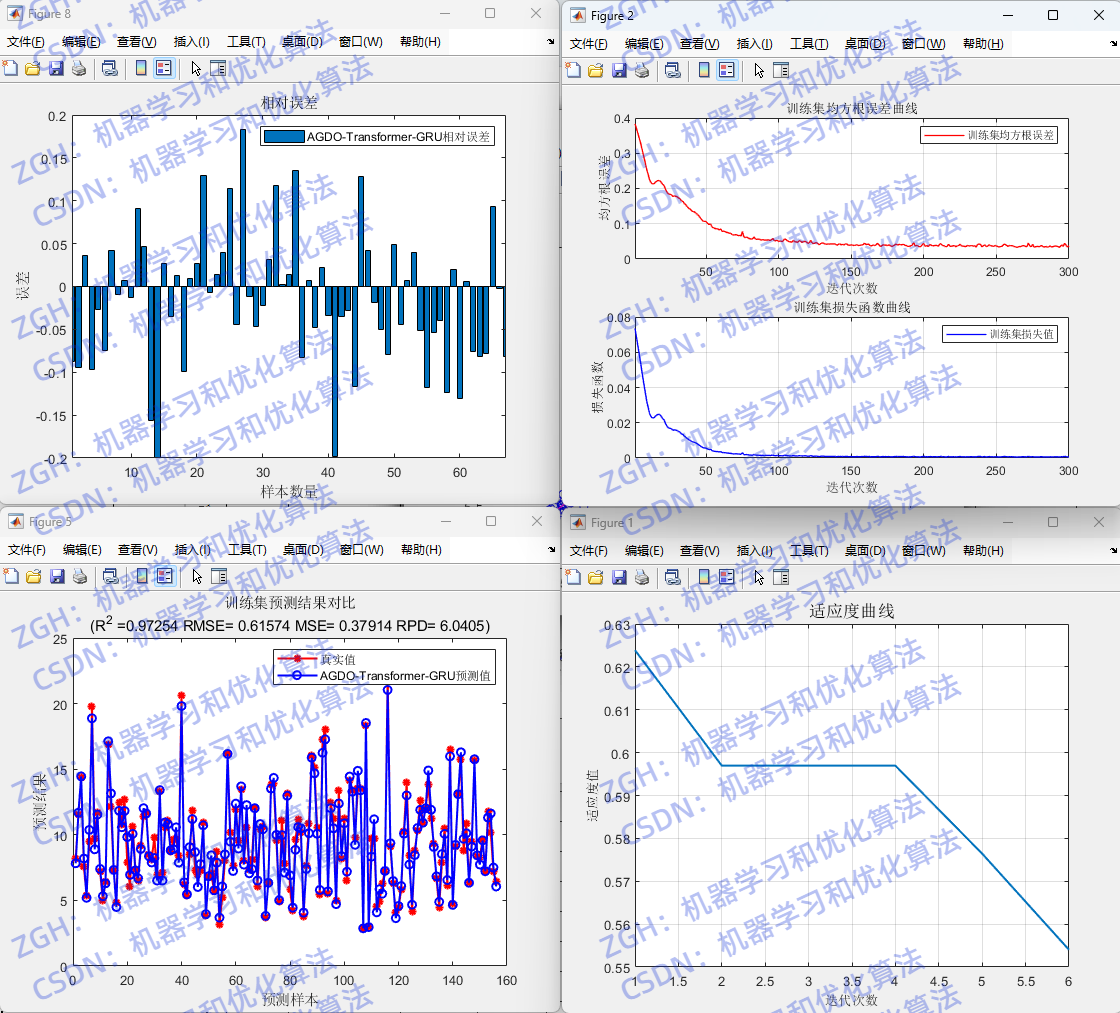Toggle Insert Legend in Figure 5 toolbar
Screen dimensions: 1120x1013
point(165,577)
